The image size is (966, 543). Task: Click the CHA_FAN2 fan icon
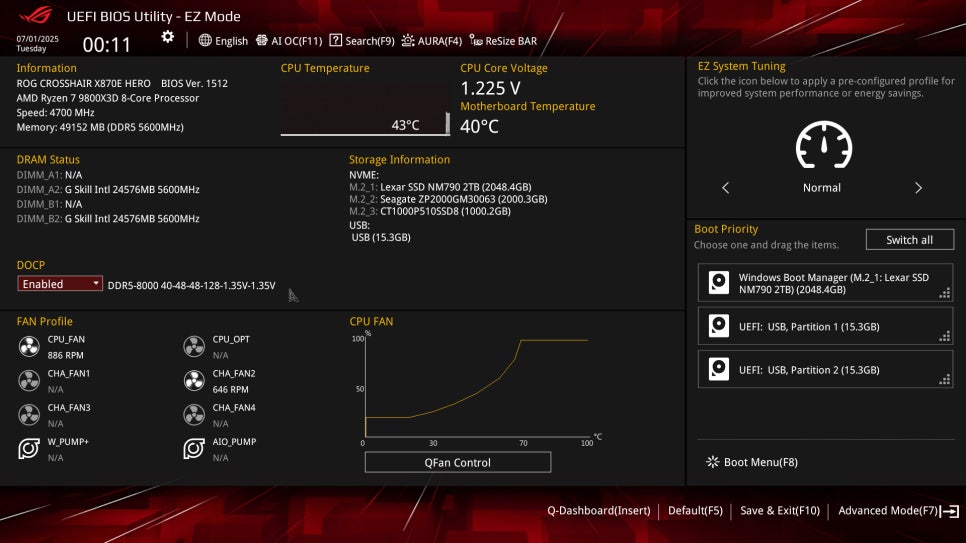(x=194, y=381)
